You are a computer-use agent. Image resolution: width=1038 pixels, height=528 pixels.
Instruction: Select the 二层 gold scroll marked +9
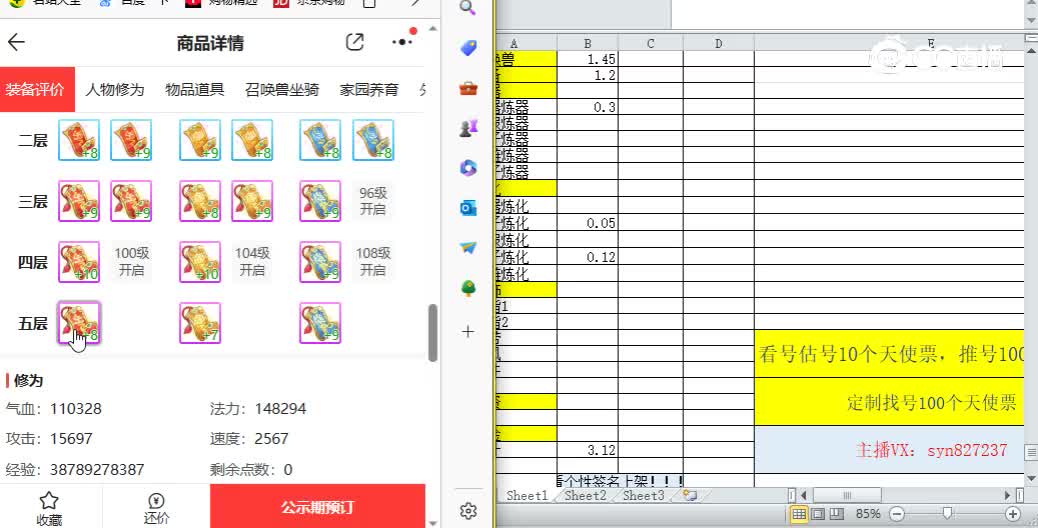(x=200, y=140)
